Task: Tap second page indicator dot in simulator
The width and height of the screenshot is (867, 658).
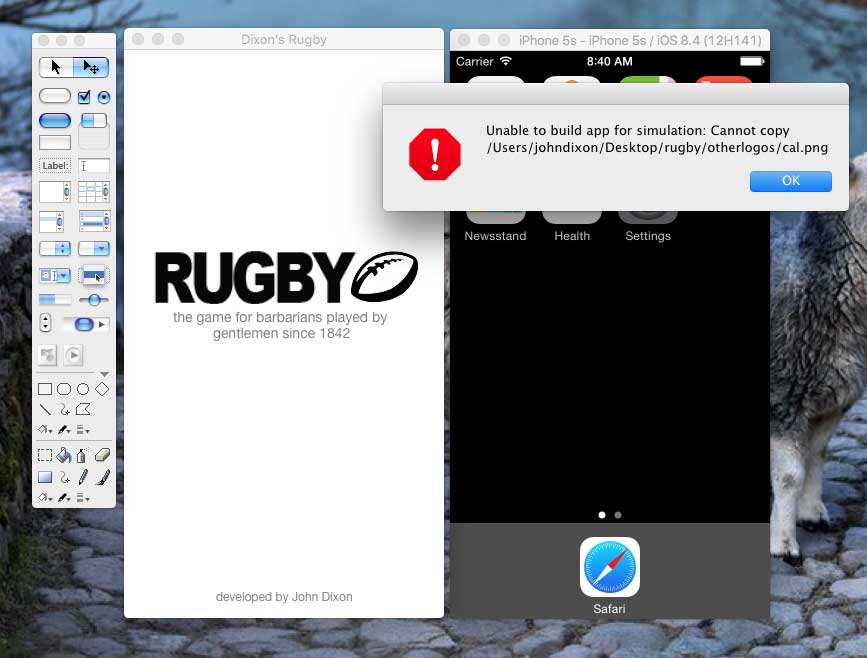Action: coord(618,515)
